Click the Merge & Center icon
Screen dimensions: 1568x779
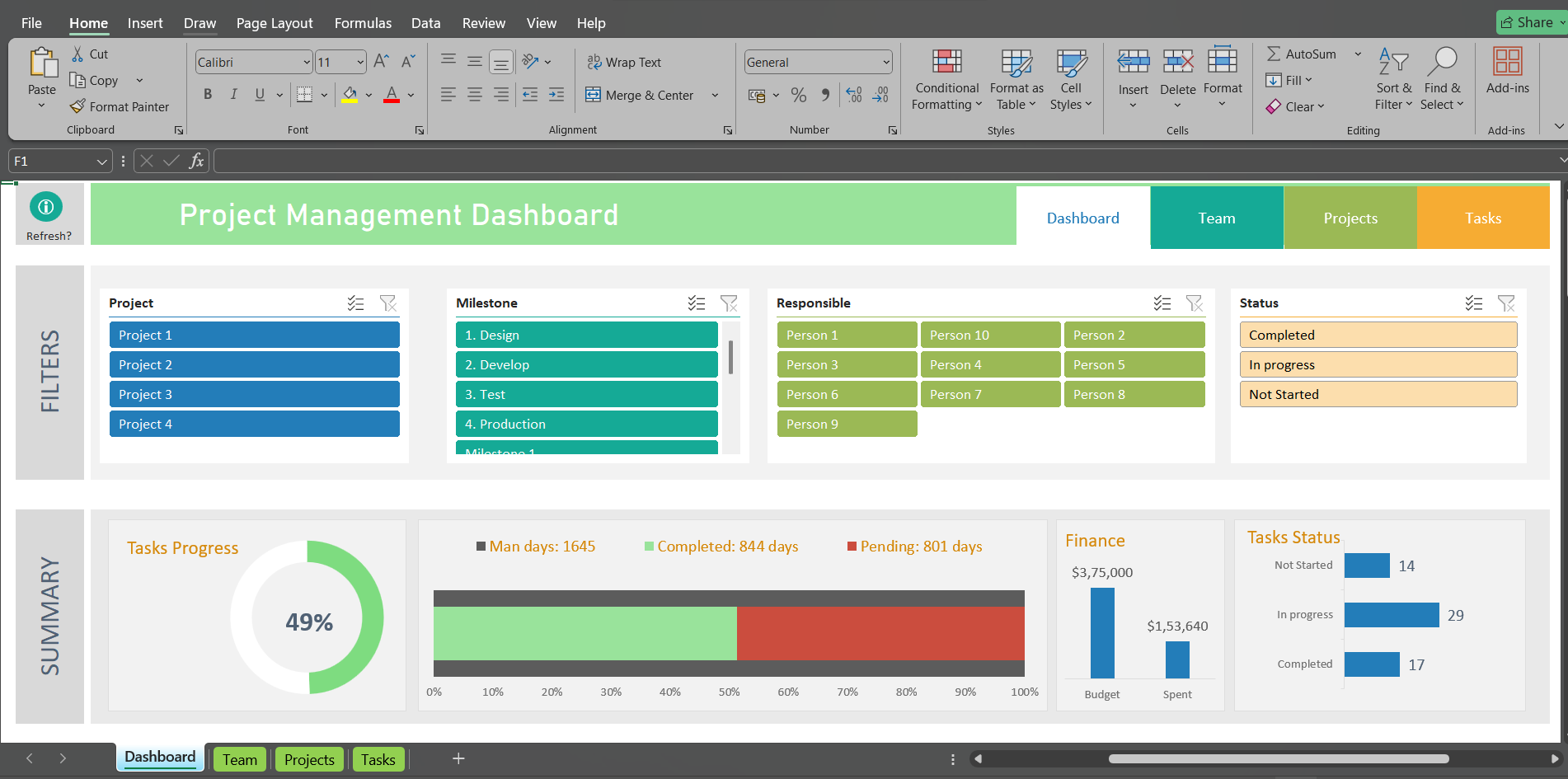[x=594, y=95]
